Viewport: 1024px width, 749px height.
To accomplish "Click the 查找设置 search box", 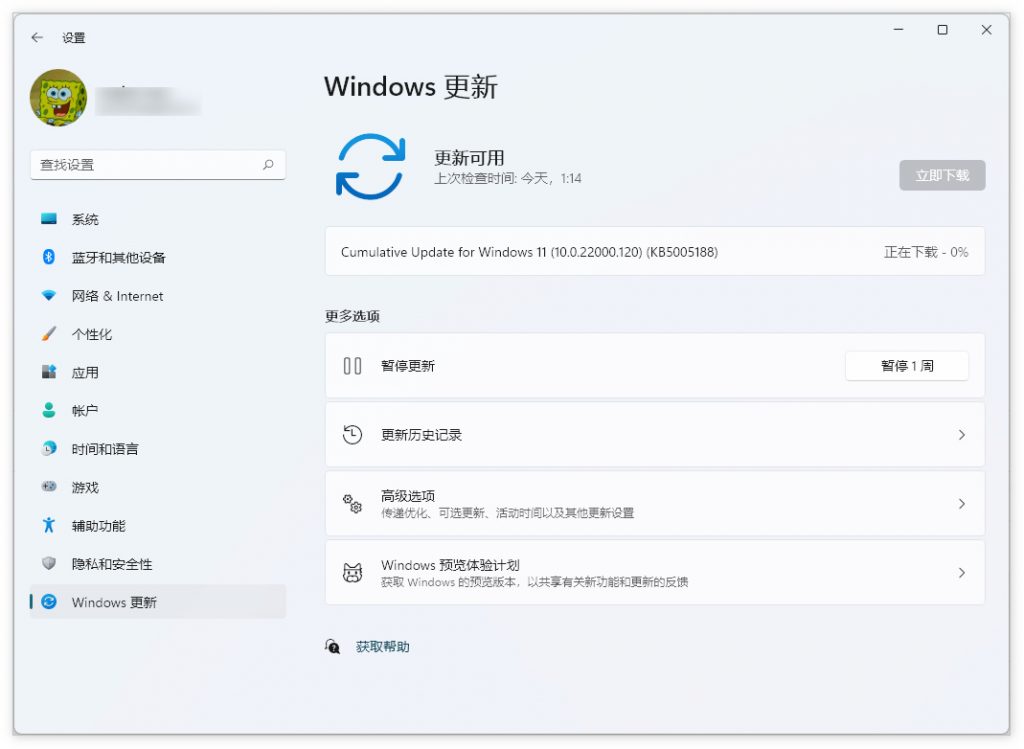I will [145, 165].
